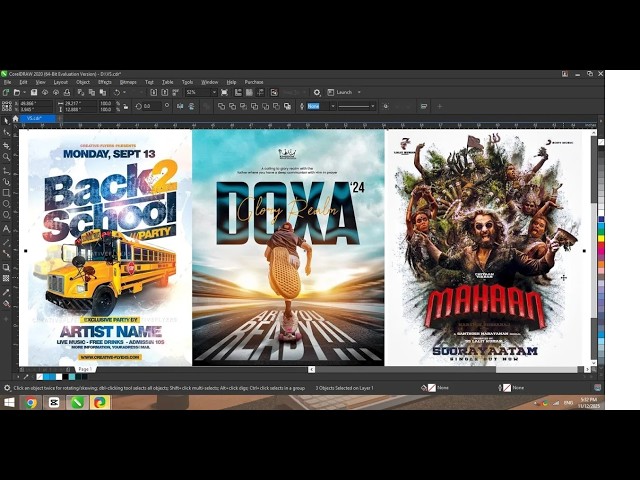The height and width of the screenshot is (480, 640).
Task: Select the Zoom magnifier tool
Action: tap(6, 157)
